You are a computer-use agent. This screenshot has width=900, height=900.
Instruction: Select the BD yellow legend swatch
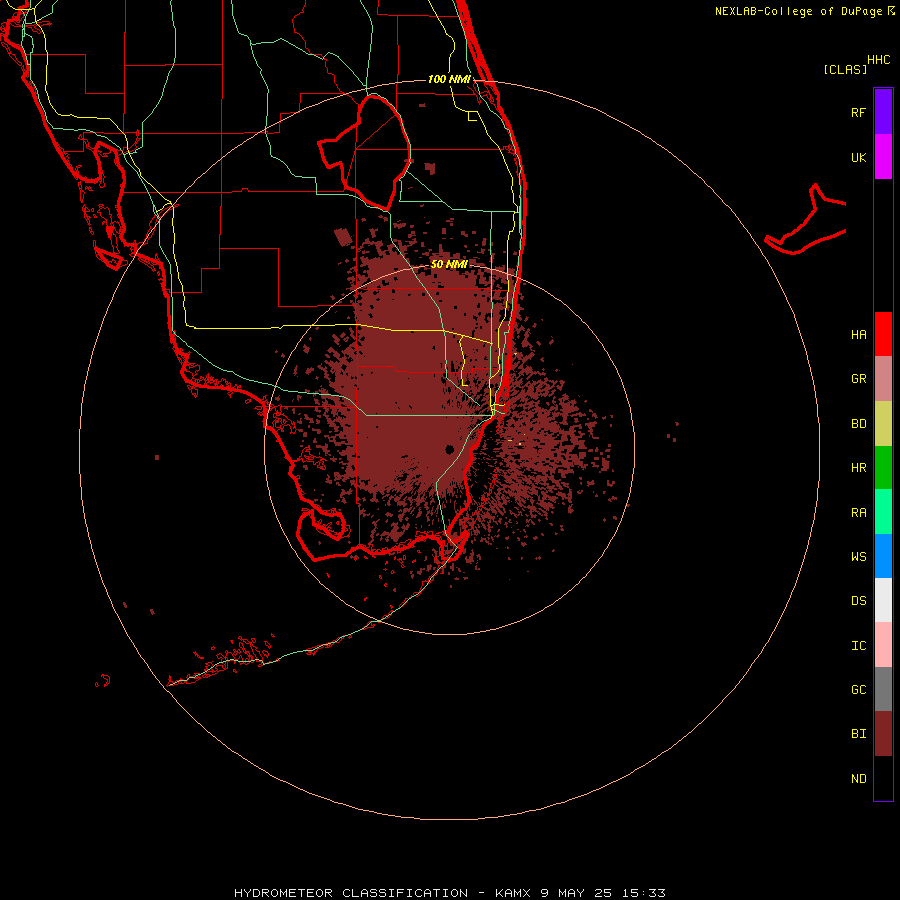pos(883,423)
